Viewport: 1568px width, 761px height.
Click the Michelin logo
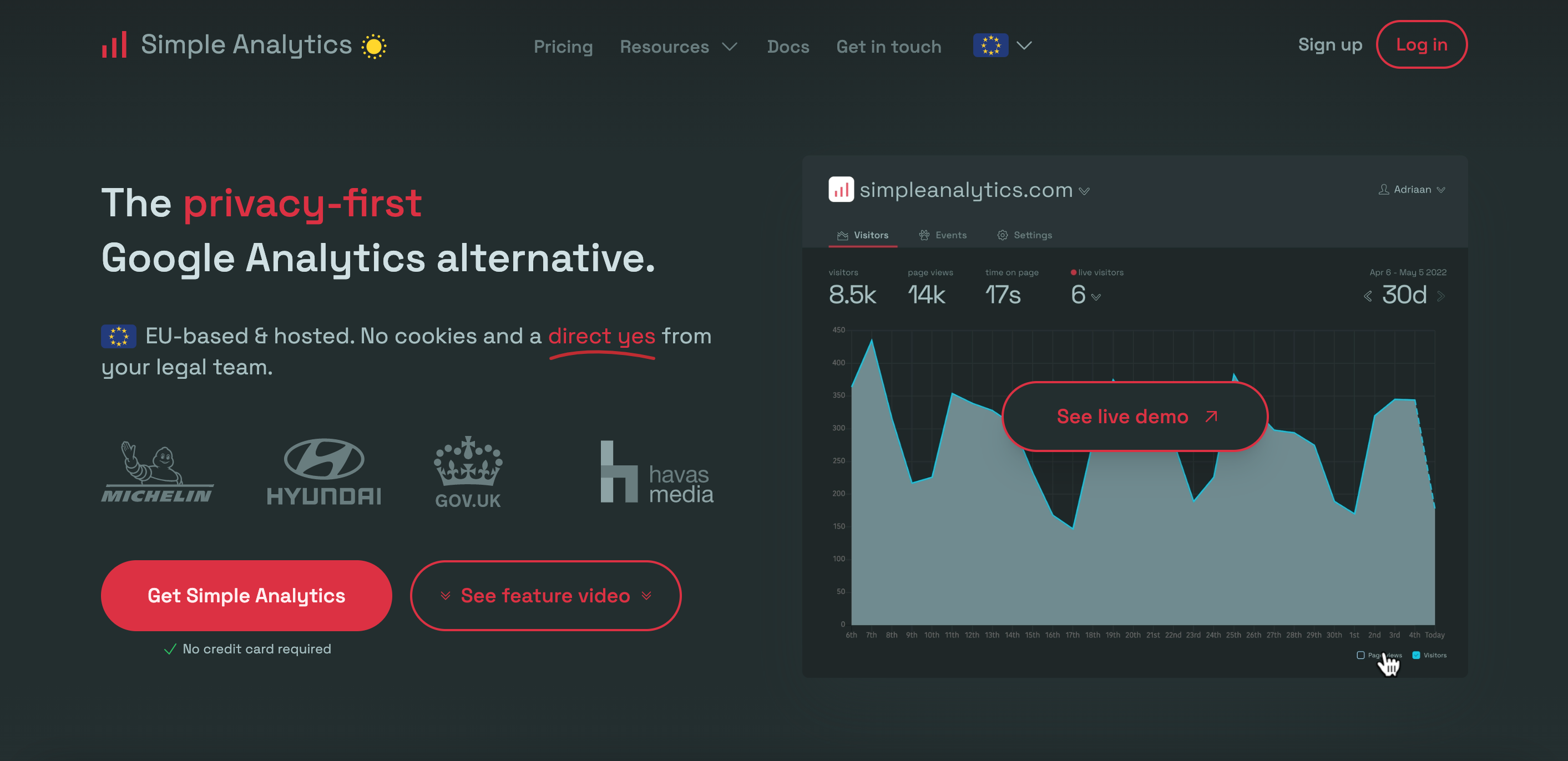coord(158,472)
